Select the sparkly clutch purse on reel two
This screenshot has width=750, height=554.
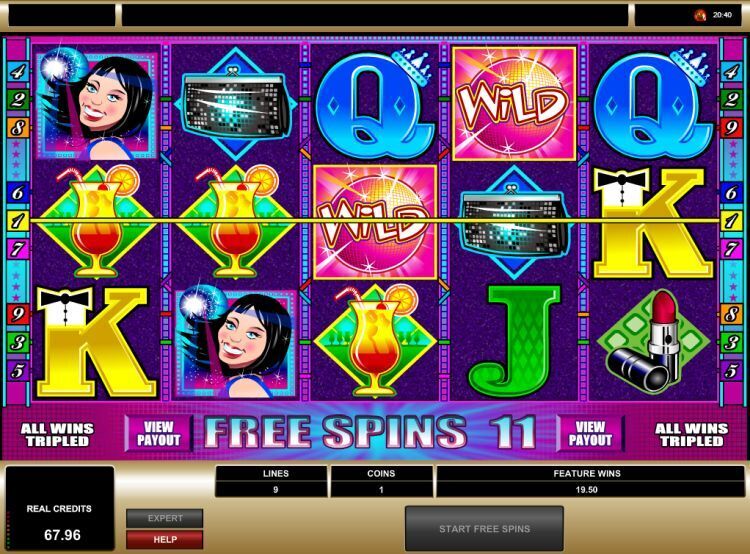235,104
